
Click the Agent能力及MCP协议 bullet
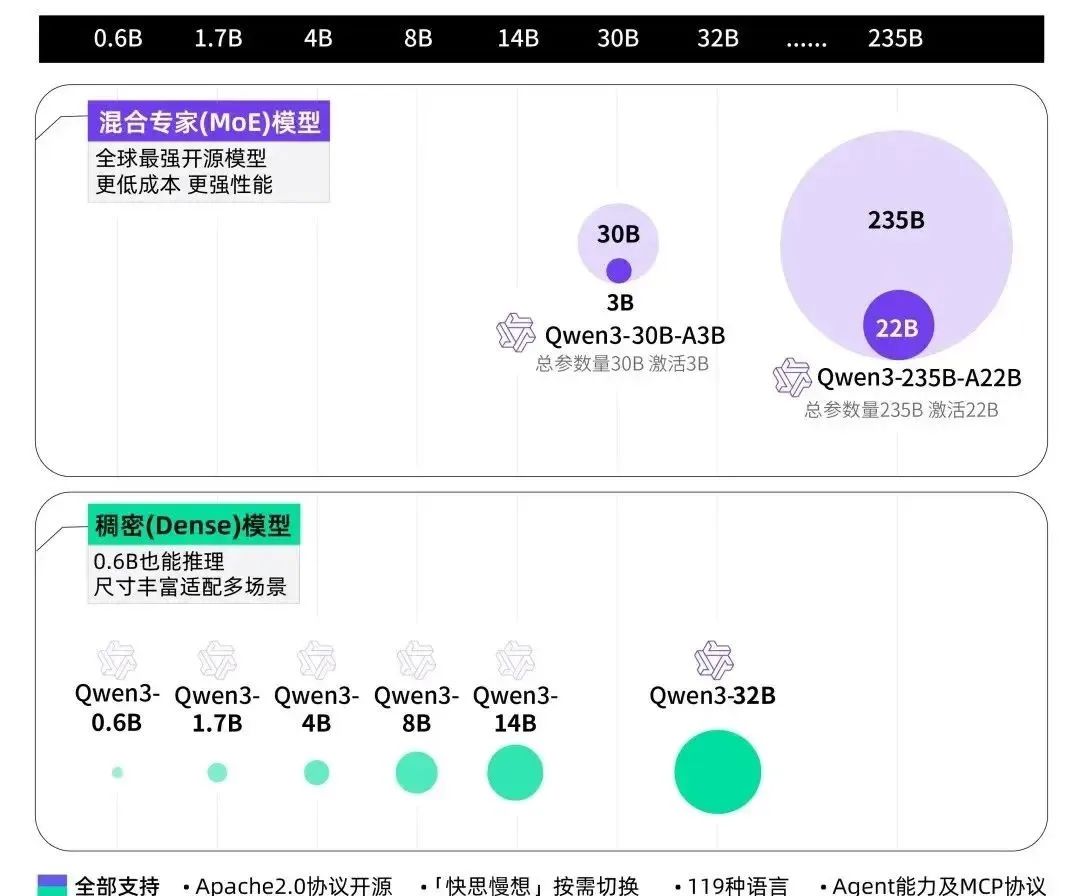pyautogui.click(x=933, y=886)
